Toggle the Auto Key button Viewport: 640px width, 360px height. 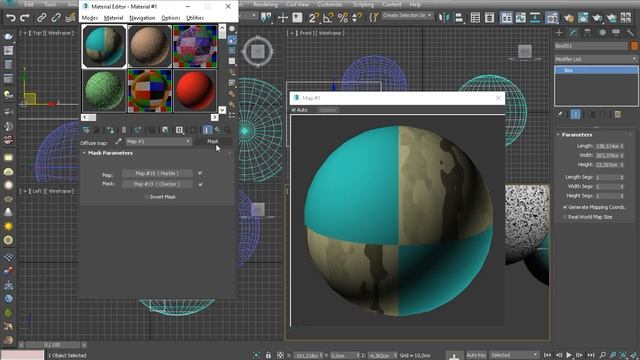click(x=476, y=355)
